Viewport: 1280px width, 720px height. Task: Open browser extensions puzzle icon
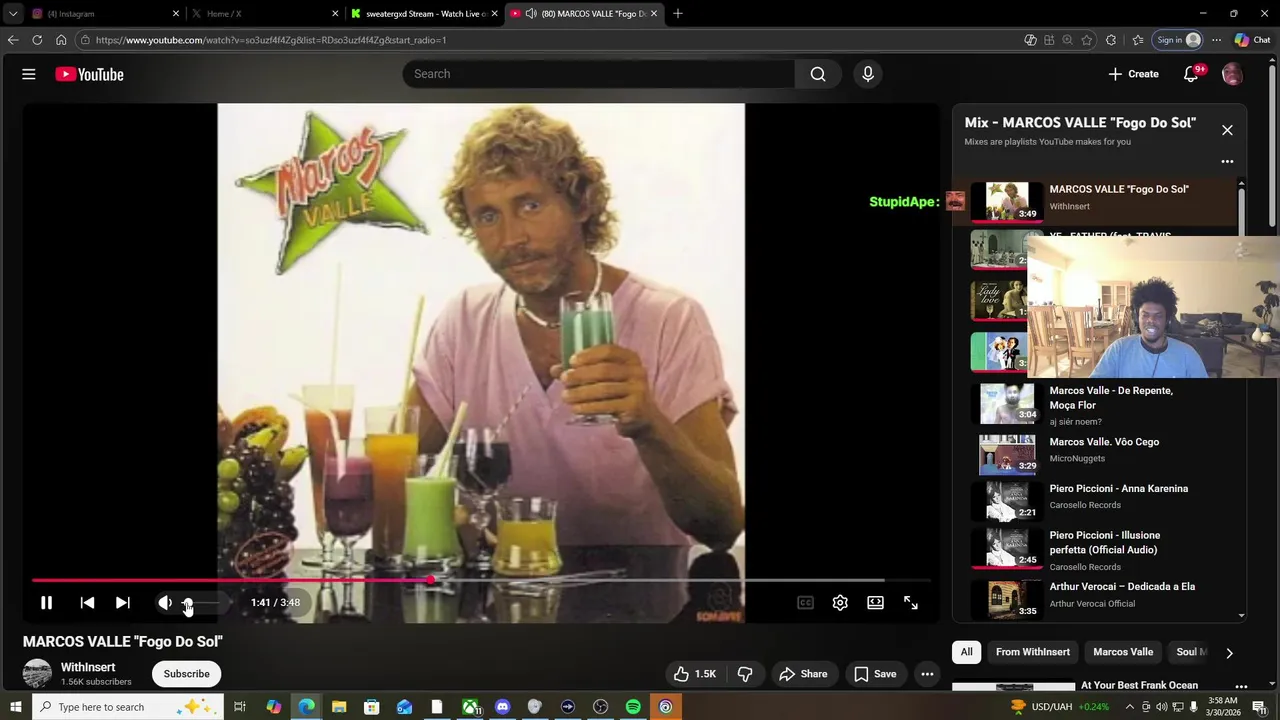click(x=1111, y=40)
